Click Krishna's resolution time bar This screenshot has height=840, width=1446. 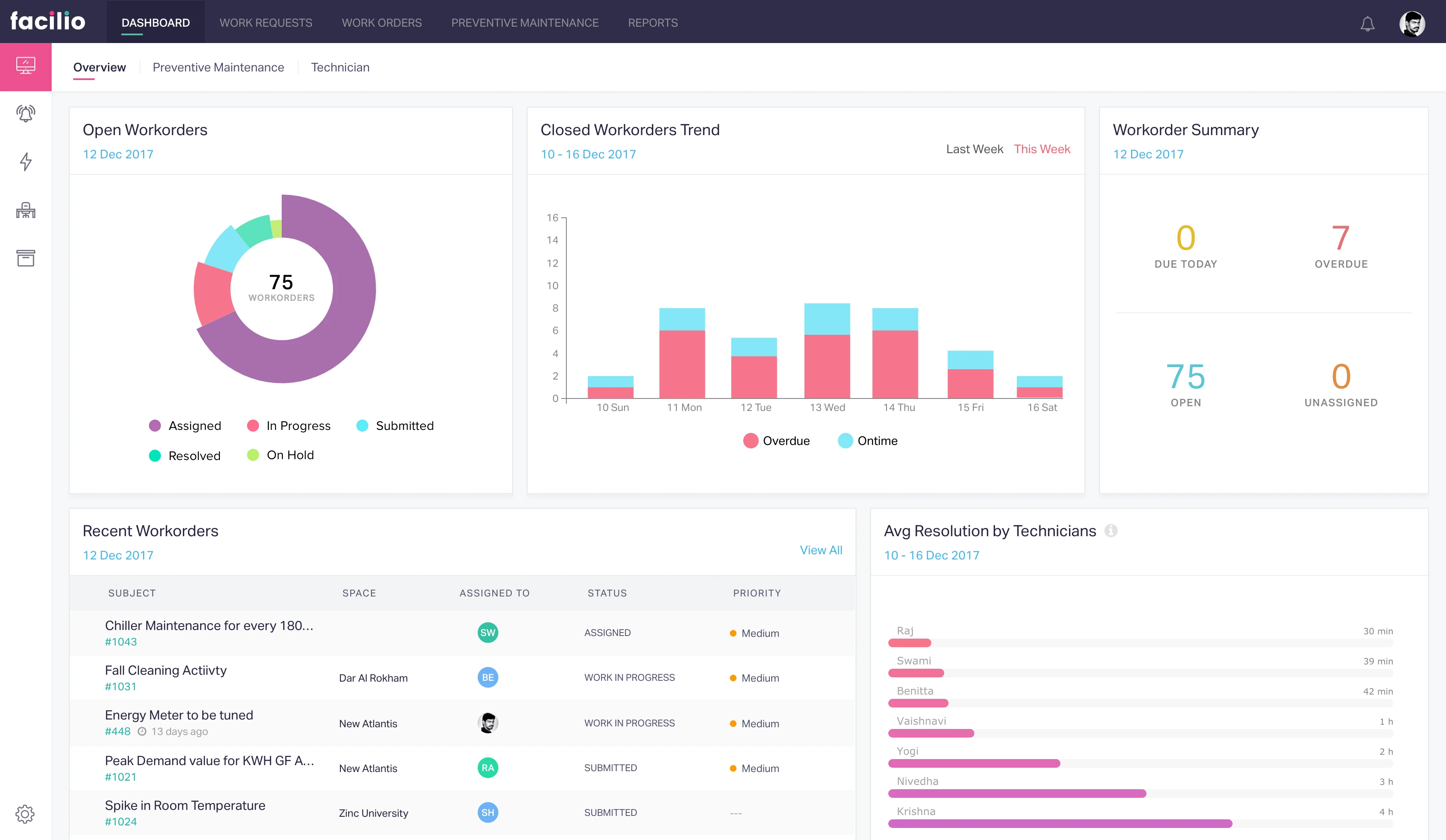[1060, 823]
